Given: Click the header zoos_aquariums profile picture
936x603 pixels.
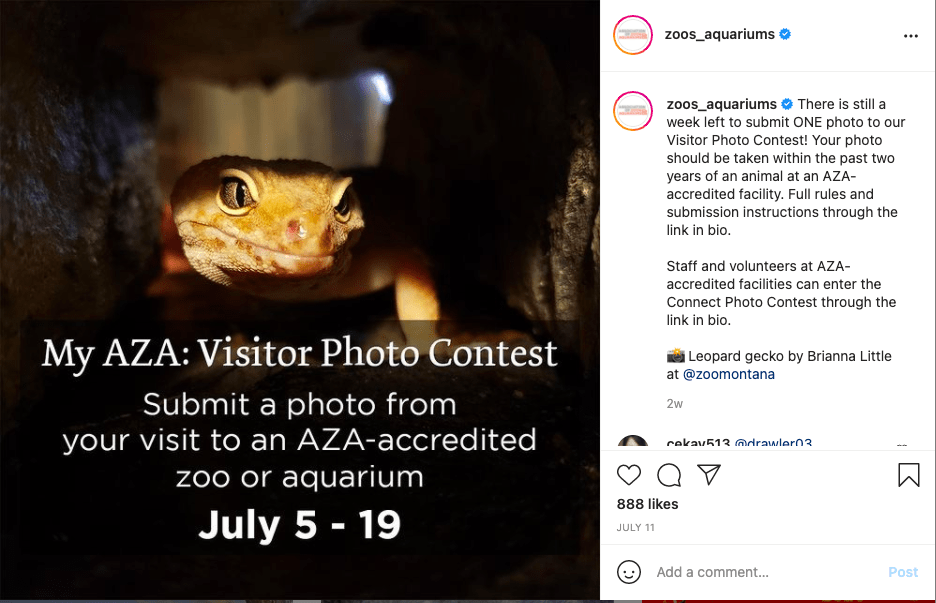Looking at the screenshot, I should click(633, 35).
